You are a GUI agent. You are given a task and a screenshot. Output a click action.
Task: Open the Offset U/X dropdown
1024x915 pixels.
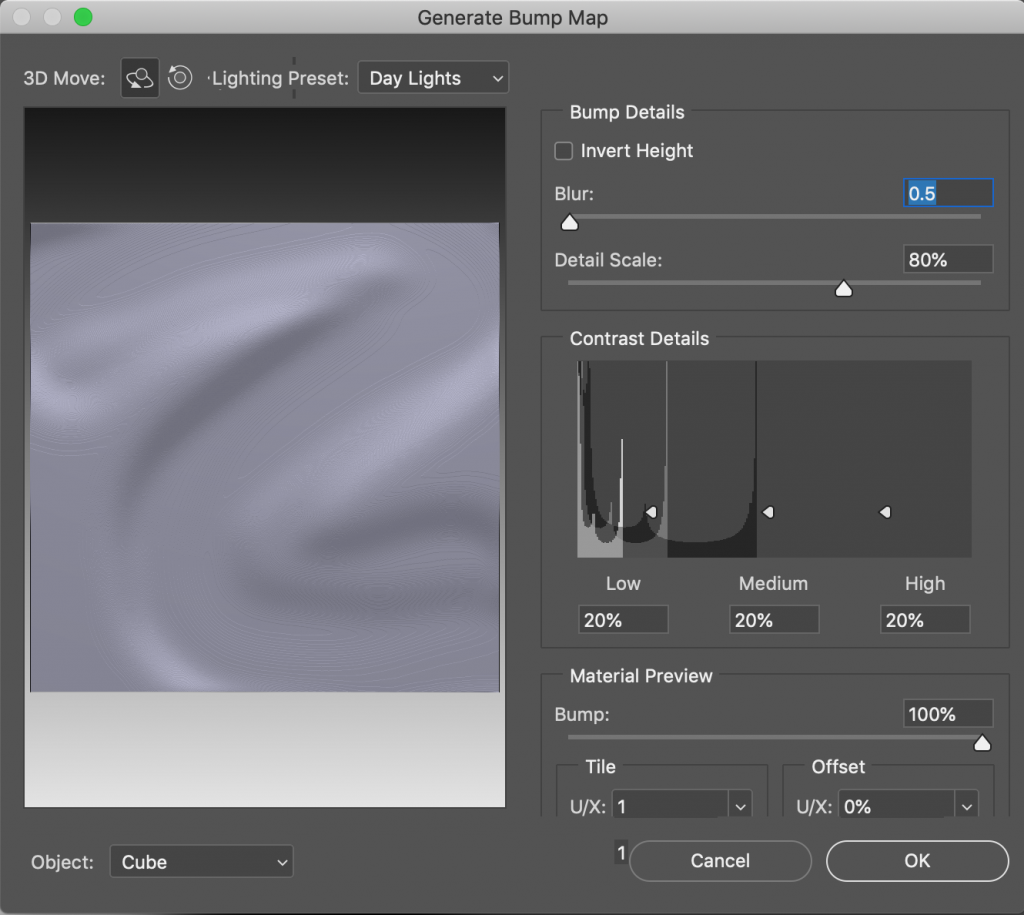tap(908, 805)
